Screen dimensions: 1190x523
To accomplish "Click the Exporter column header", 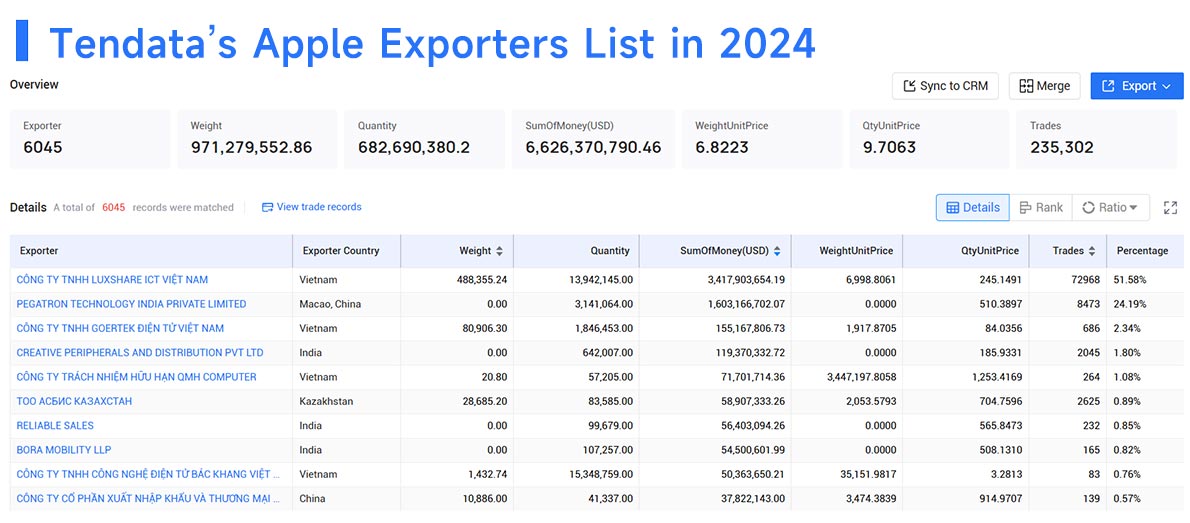I will point(151,250).
